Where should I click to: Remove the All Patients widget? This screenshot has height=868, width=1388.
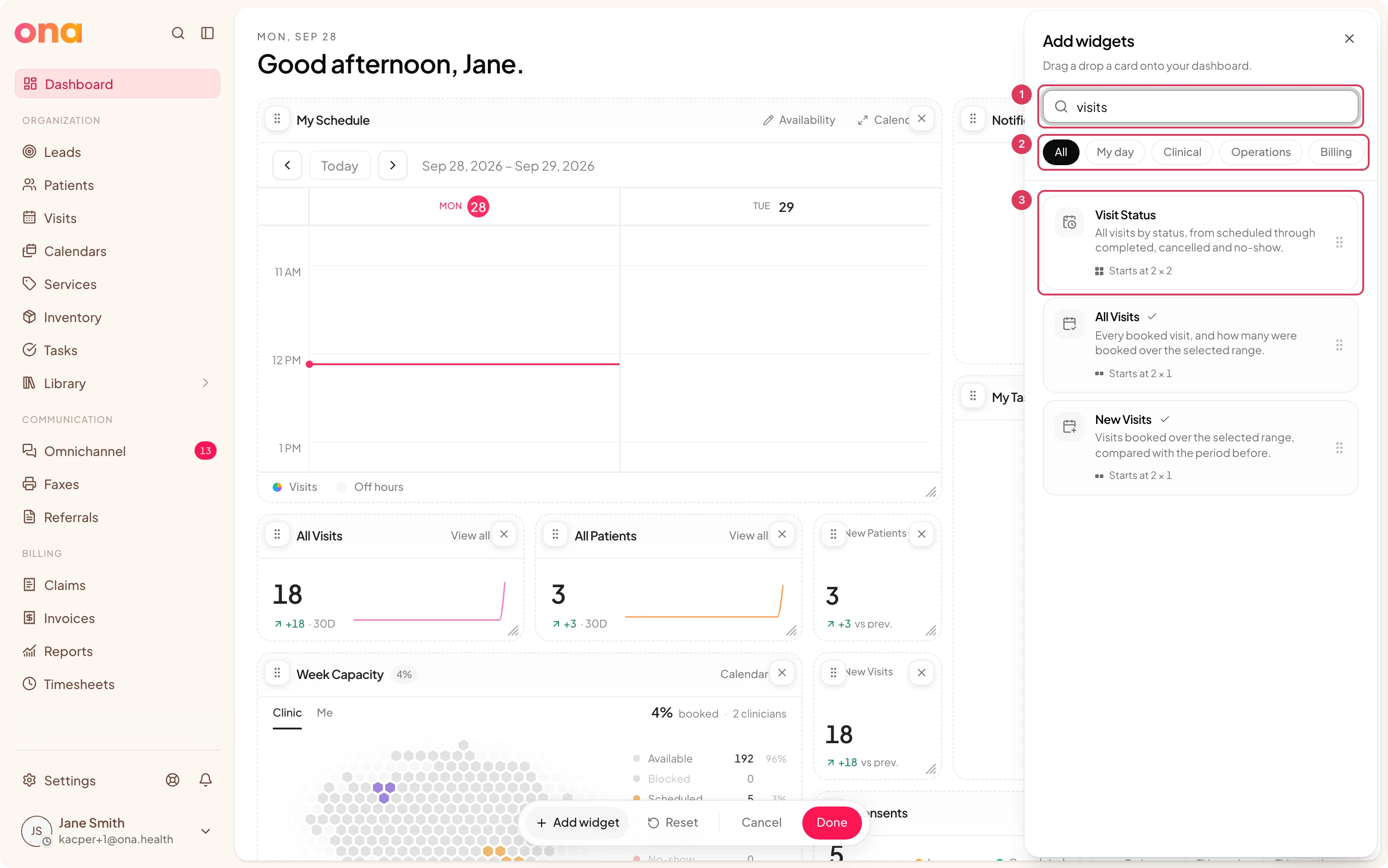[782, 534]
